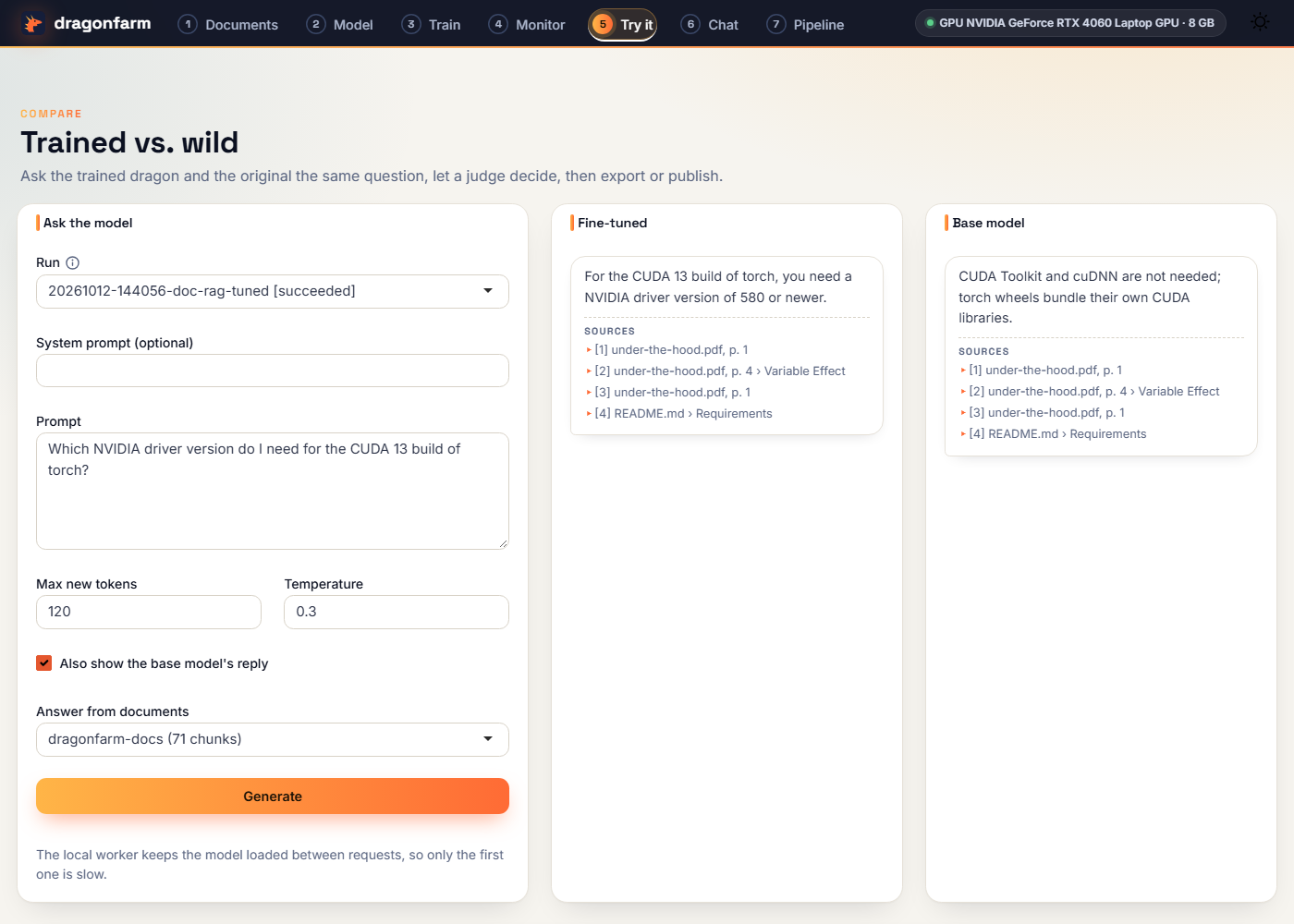
Task: Expand source [4] README.md in Fine-tuned panel
Action: (678, 414)
